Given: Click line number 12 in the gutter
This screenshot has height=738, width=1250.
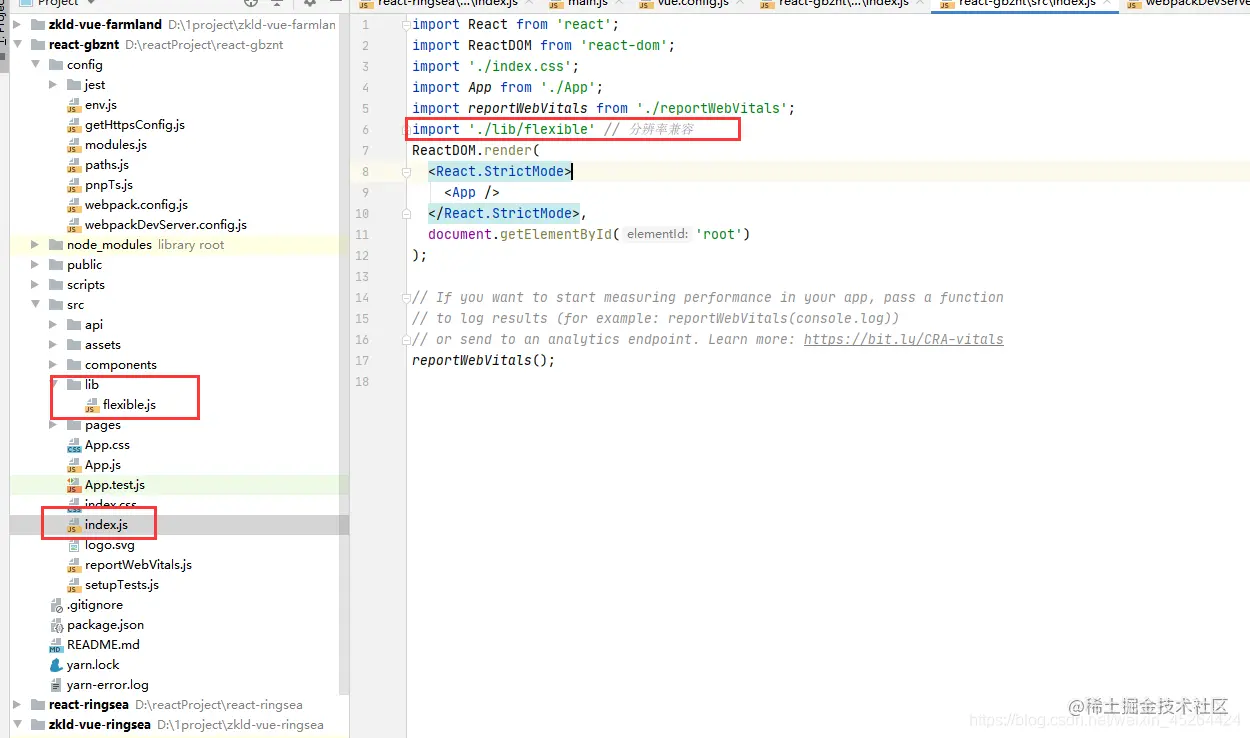Looking at the screenshot, I should (x=362, y=255).
